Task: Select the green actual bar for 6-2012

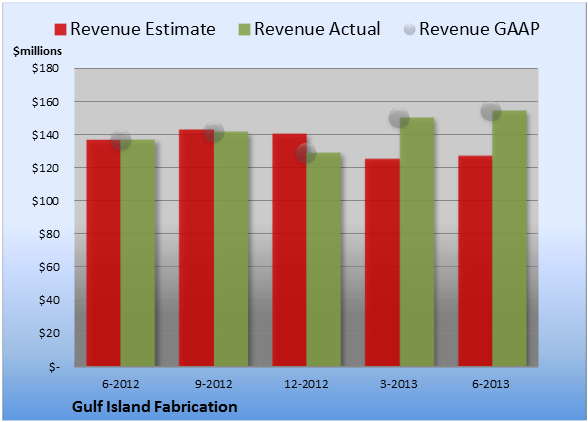Action: [x=138, y=253]
